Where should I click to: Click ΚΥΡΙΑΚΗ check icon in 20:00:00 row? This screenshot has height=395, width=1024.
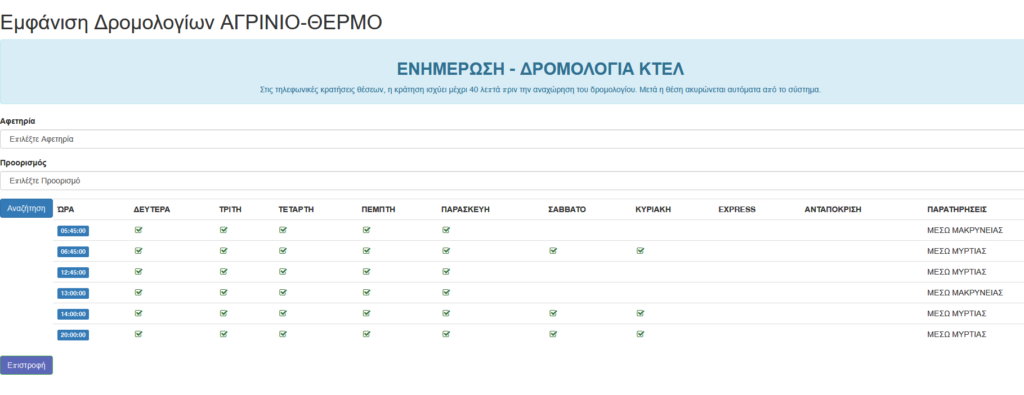tap(640, 334)
